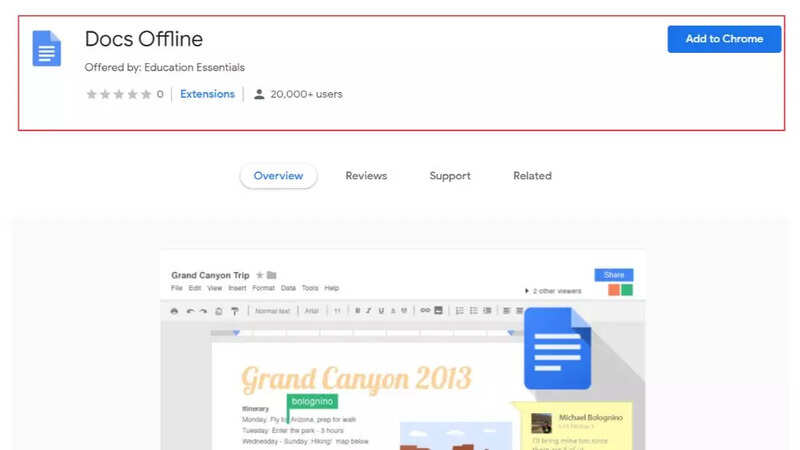Click the large blue Docs logo
800x450 pixels.
(x=557, y=348)
